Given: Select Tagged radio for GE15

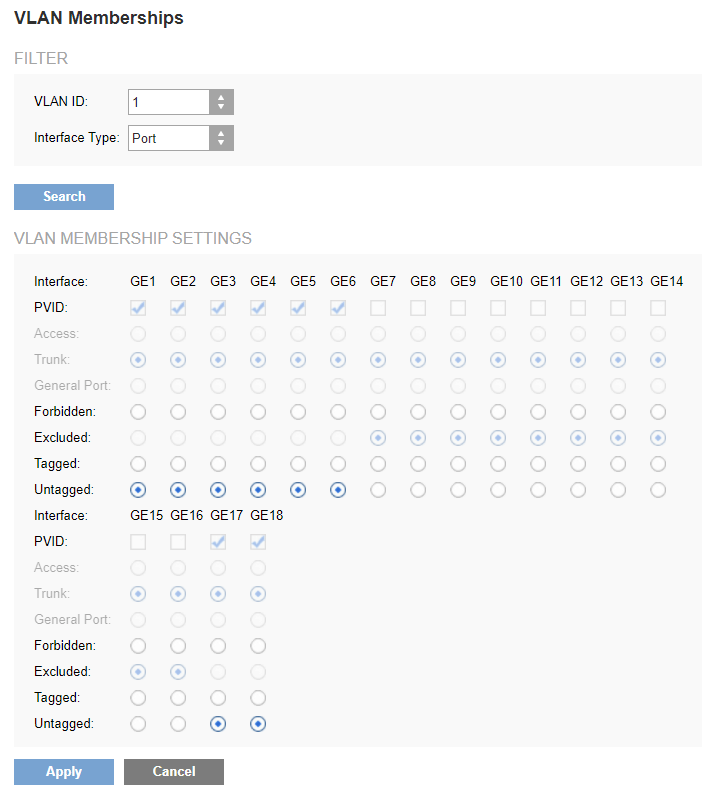Looking at the screenshot, I should (x=138, y=698).
